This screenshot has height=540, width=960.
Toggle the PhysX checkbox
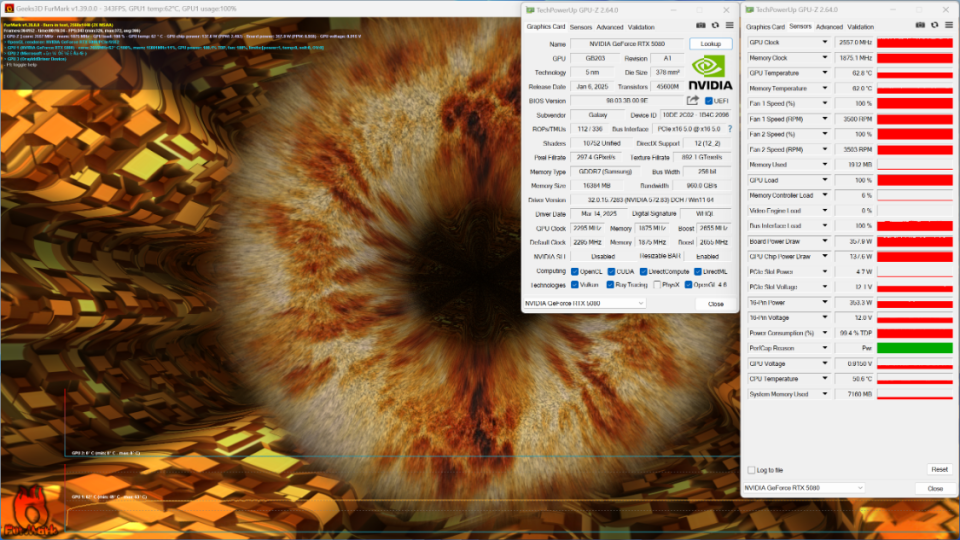[x=657, y=285]
